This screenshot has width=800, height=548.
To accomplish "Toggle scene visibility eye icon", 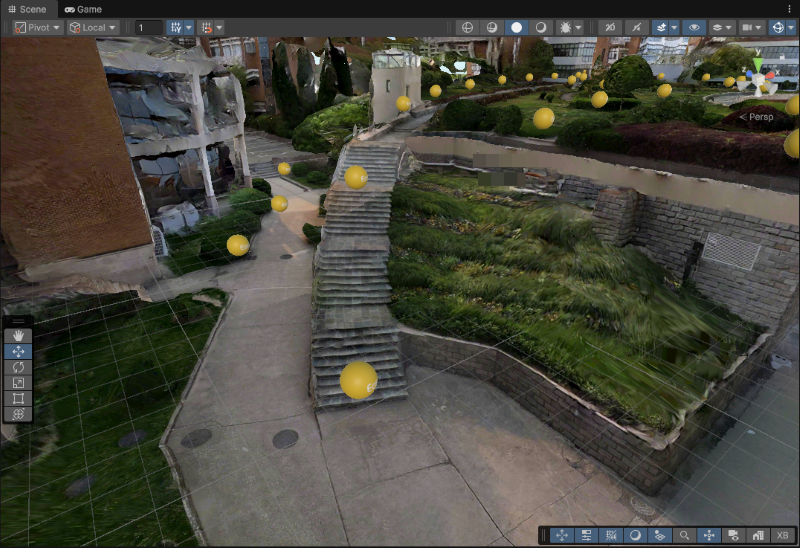I will (x=694, y=27).
